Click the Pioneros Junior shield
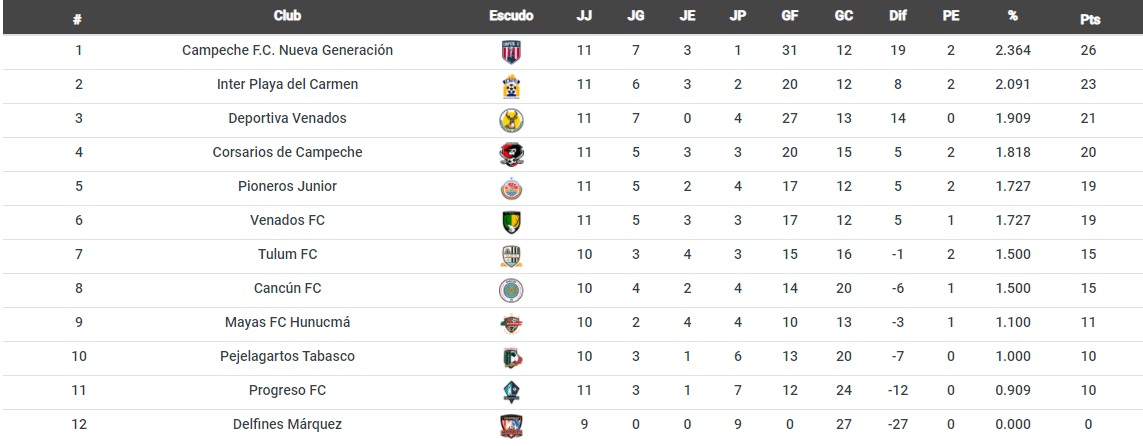 tap(511, 188)
